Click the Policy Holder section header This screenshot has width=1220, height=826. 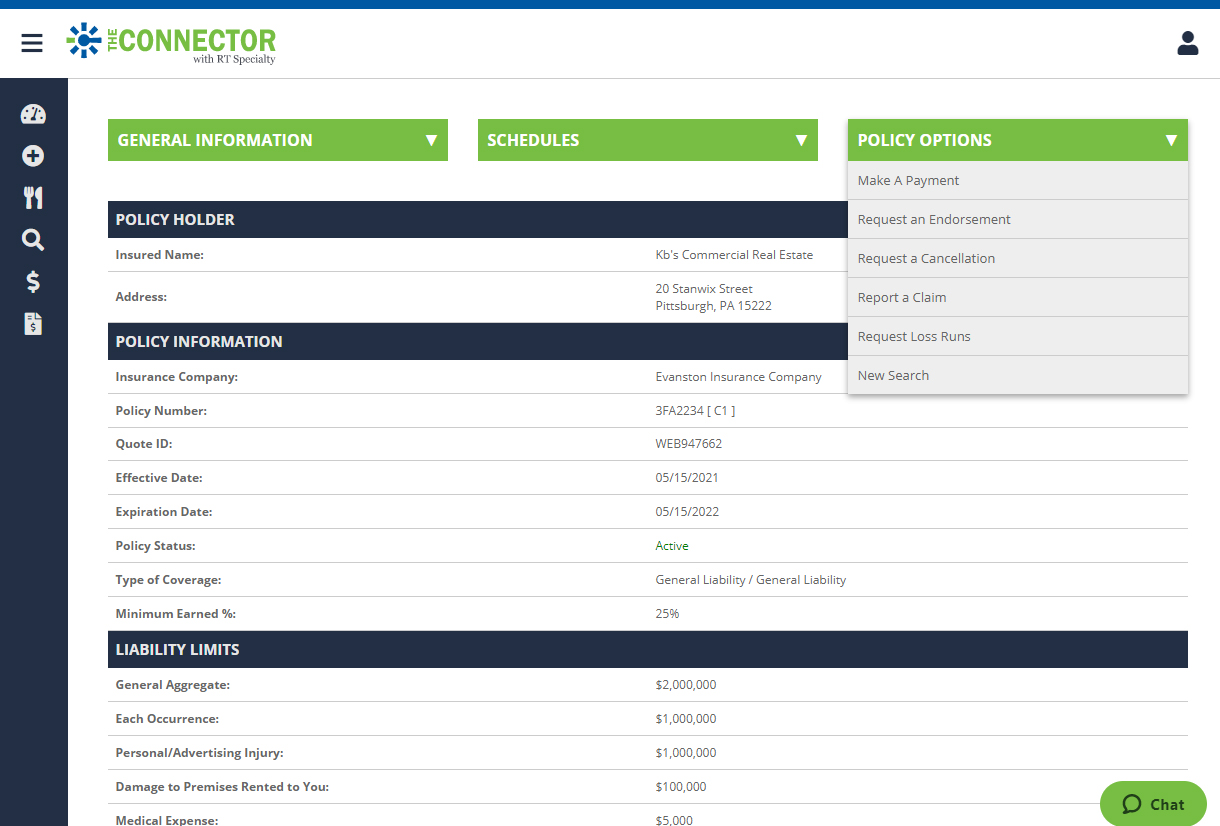click(x=478, y=220)
